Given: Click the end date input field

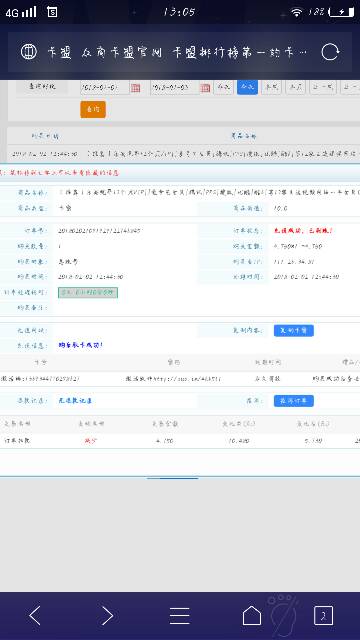Looking at the screenshot, I should 175,87.
